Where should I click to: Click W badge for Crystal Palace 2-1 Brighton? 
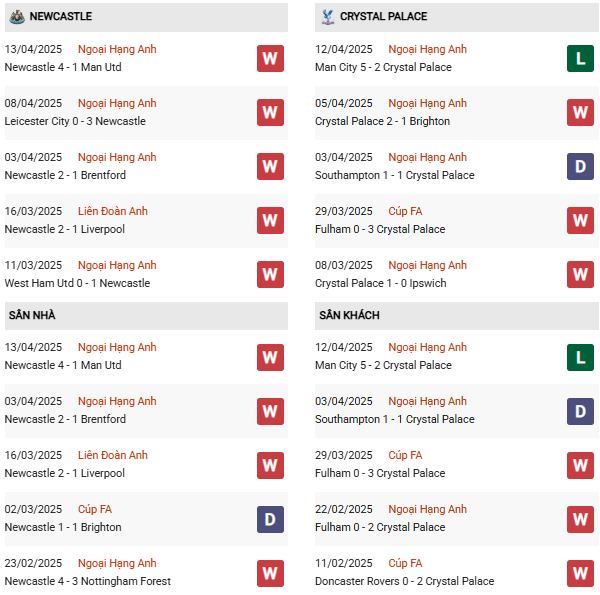[581, 112]
